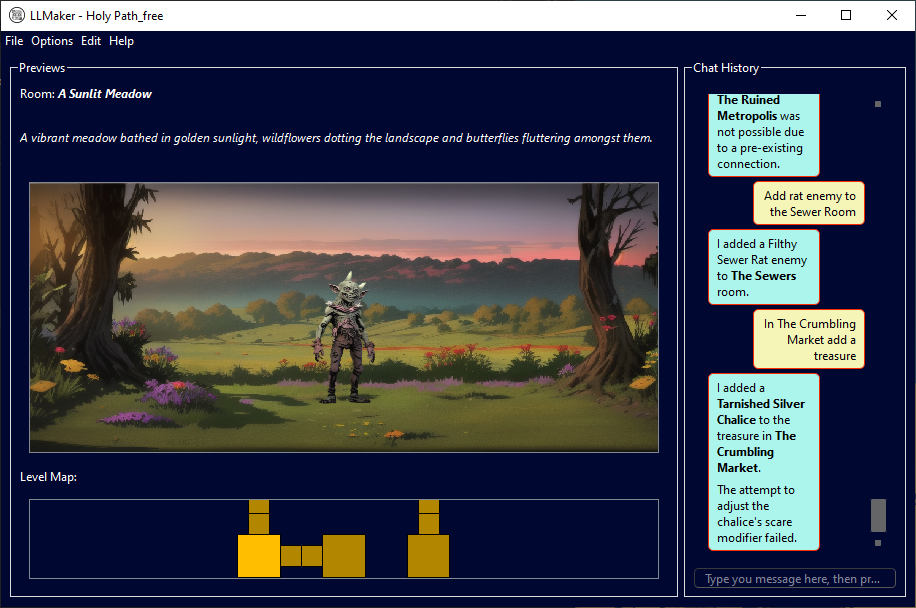Click the 'Add rat enemy' chat message
Image resolution: width=916 pixels, height=608 pixels.
tap(809, 204)
